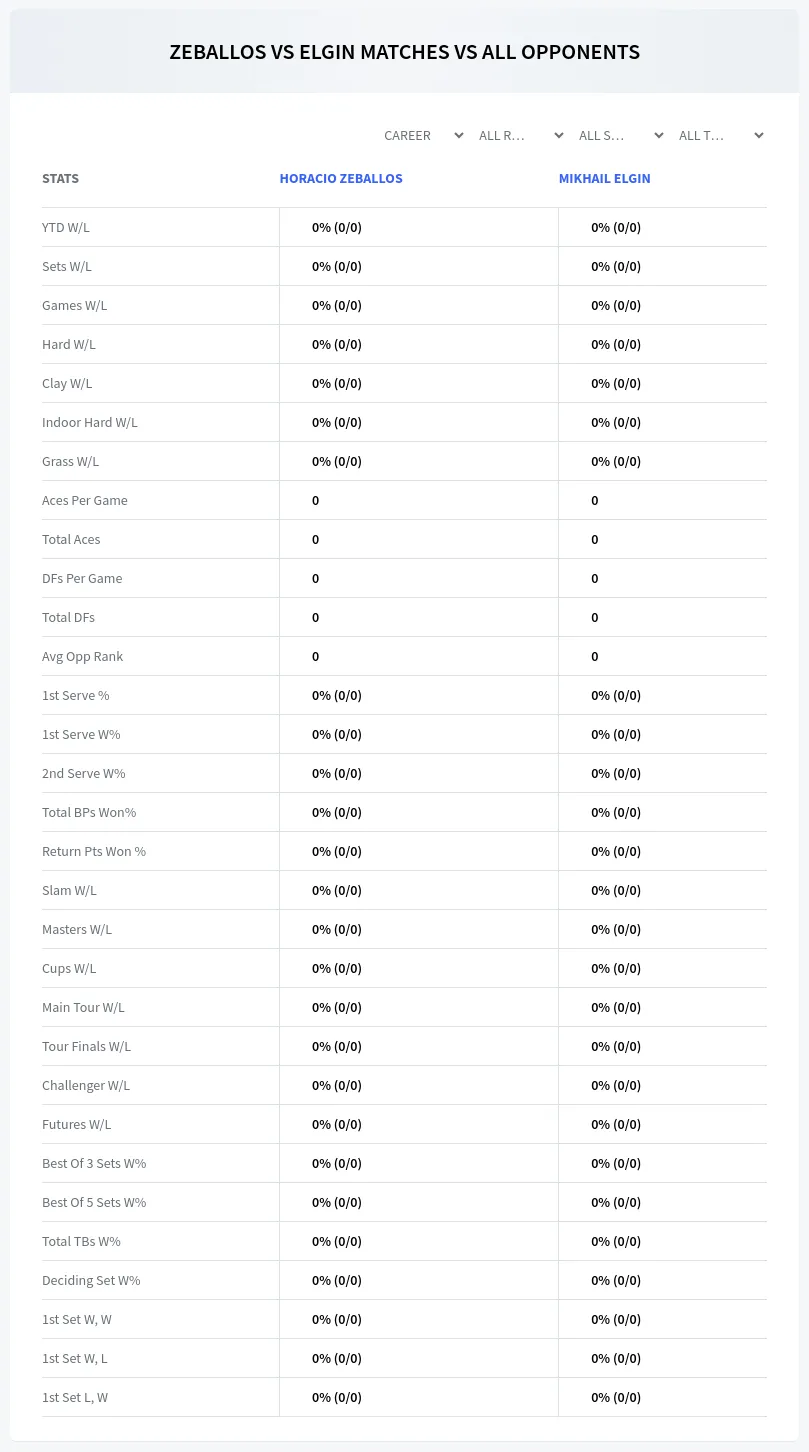Click Elgin's Deciding Set W% value
The image size is (809, 1452).
tap(616, 1280)
